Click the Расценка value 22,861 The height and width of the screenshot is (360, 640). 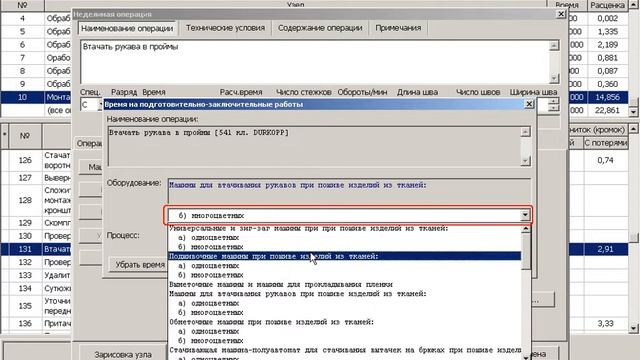(x=607, y=110)
